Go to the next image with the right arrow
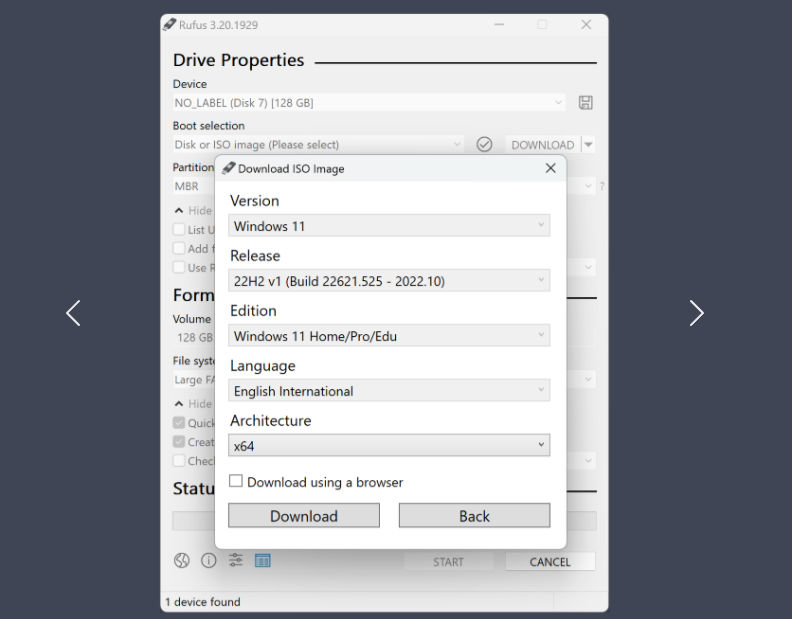Viewport: 792px width, 619px height. click(x=697, y=313)
